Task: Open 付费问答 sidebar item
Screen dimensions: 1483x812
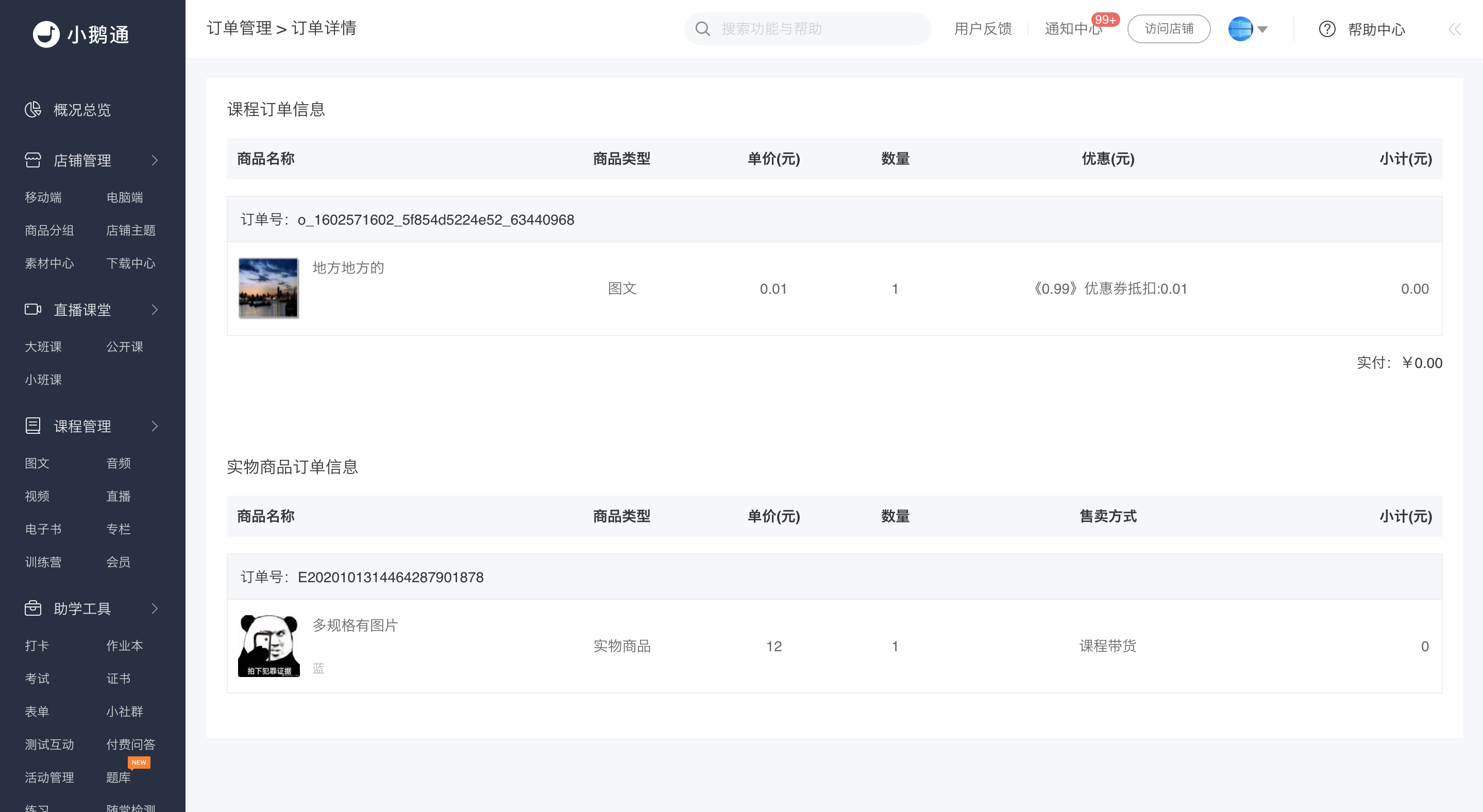Action: pos(131,744)
